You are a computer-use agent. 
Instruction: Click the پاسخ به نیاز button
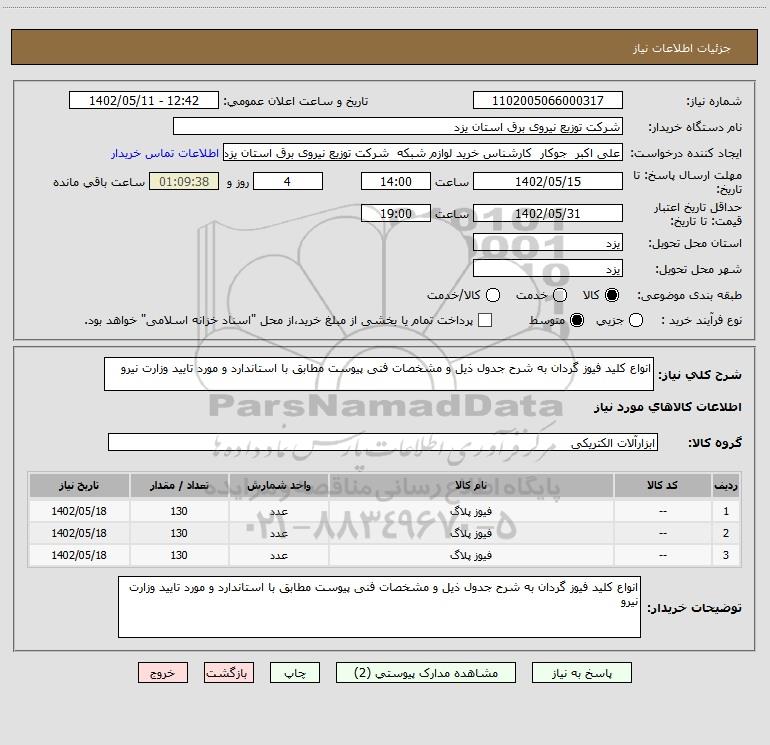pyautogui.click(x=582, y=673)
